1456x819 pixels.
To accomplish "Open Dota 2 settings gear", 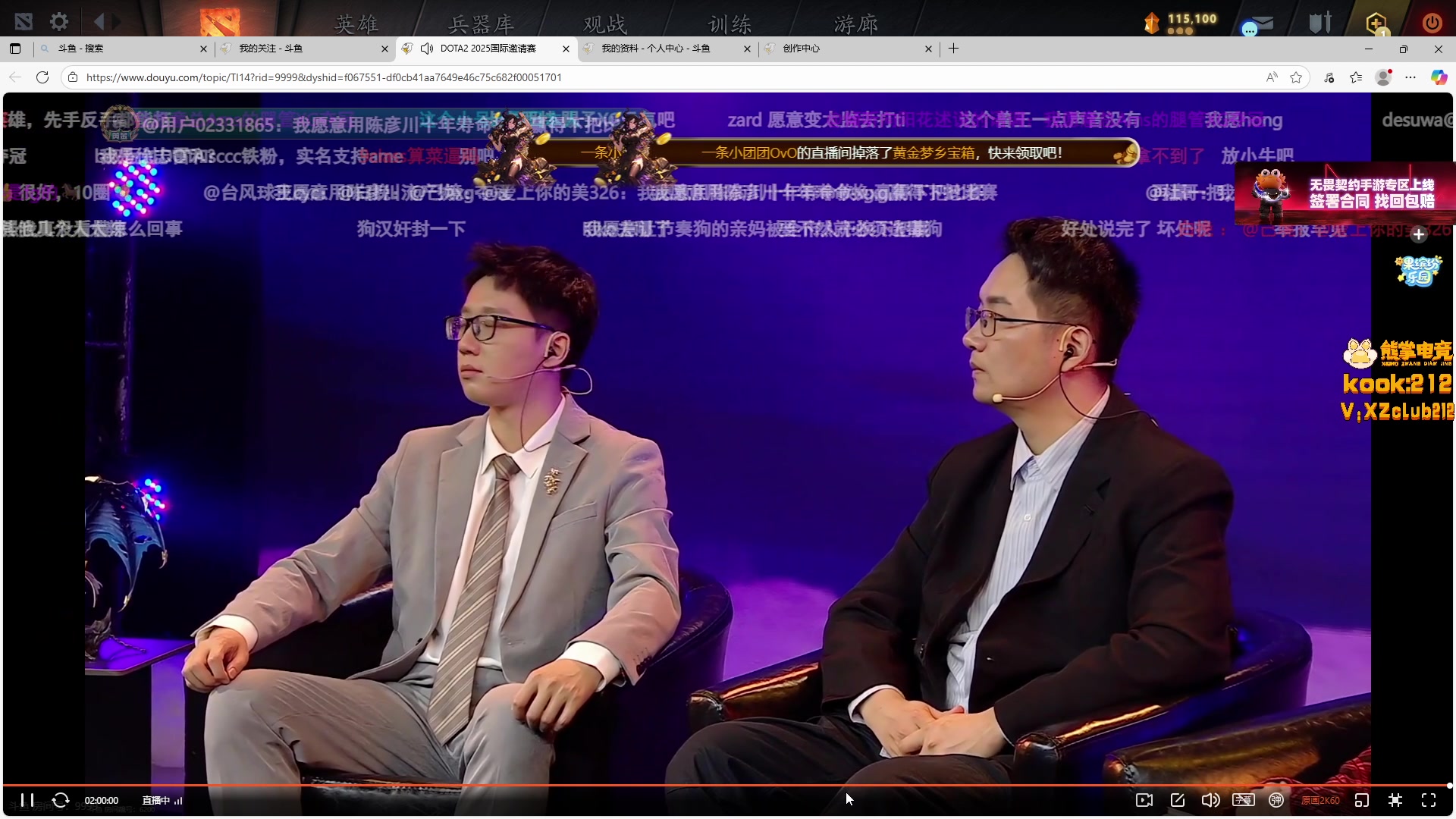I will pyautogui.click(x=58, y=21).
